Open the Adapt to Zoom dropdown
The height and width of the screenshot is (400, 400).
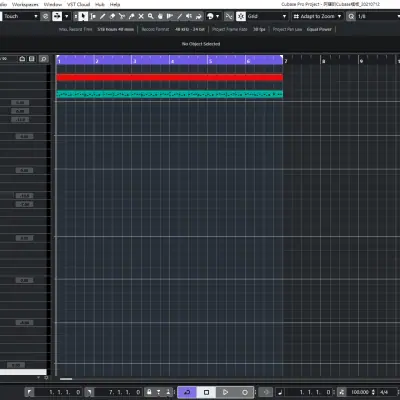coord(317,16)
